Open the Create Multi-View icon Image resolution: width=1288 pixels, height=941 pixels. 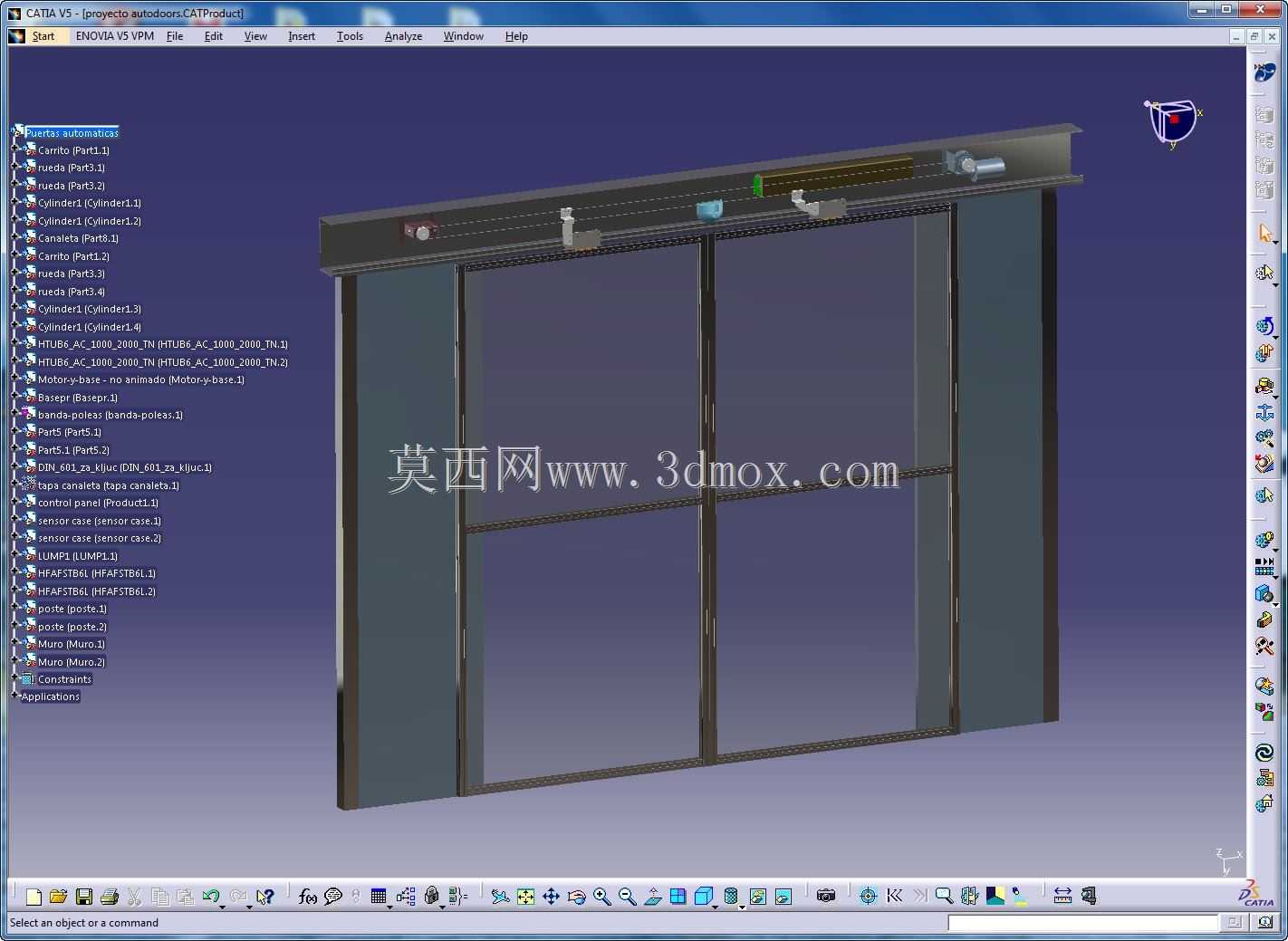678,897
